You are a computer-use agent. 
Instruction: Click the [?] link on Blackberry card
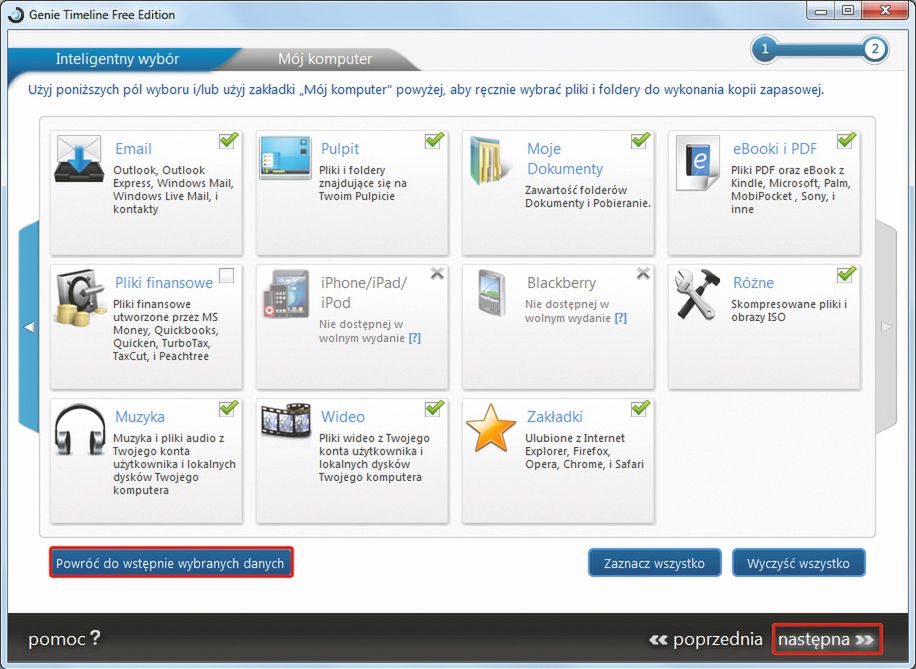(x=620, y=318)
